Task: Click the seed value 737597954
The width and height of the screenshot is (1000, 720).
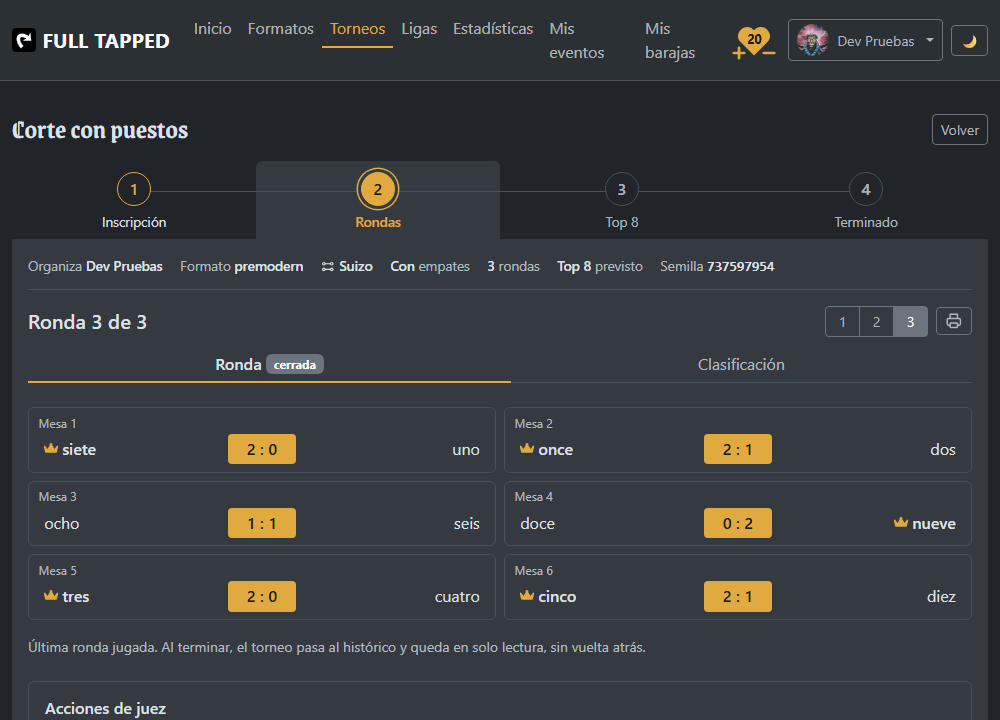Action: pos(740,267)
